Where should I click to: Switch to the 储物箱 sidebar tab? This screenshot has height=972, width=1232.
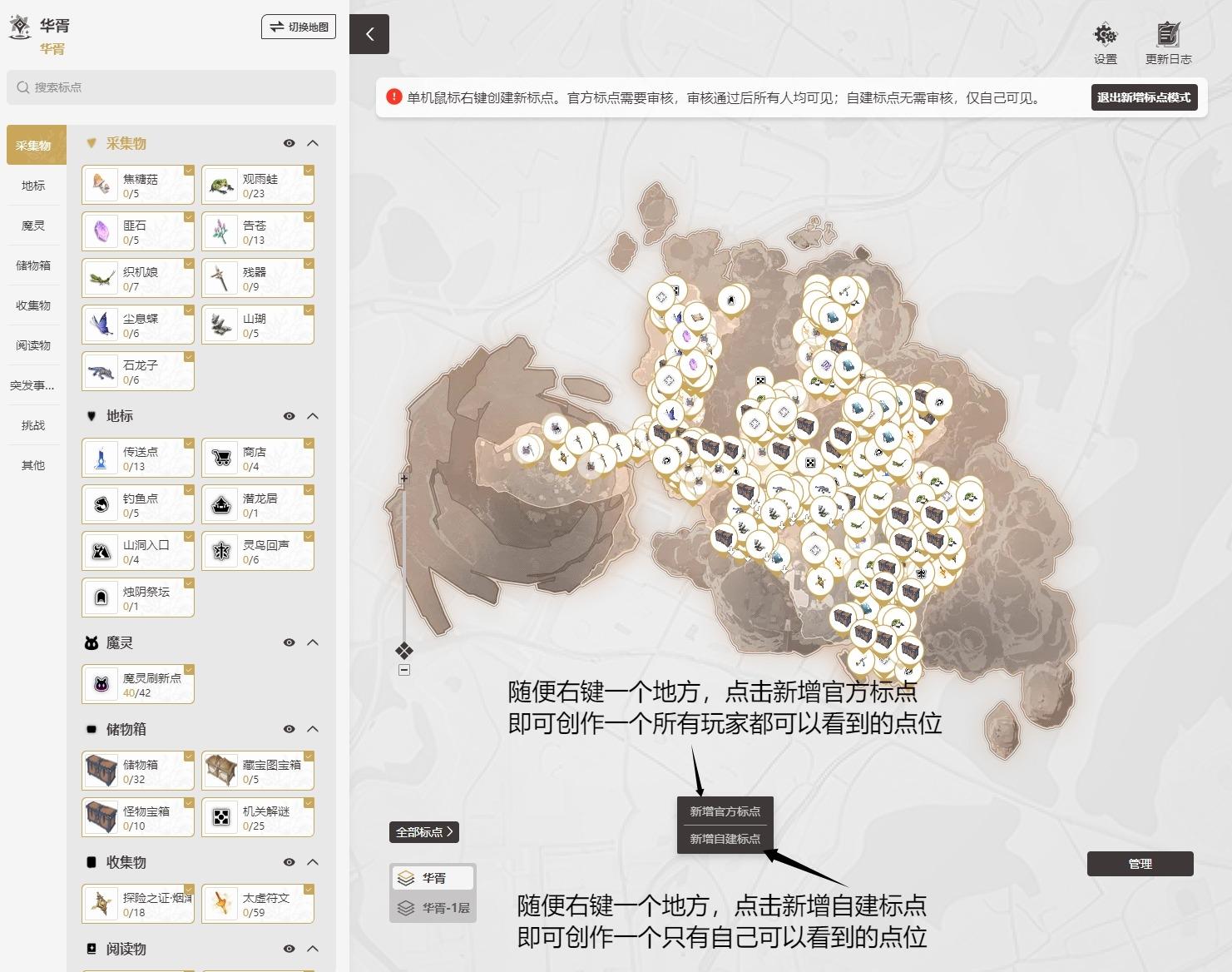tap(33, 265)
